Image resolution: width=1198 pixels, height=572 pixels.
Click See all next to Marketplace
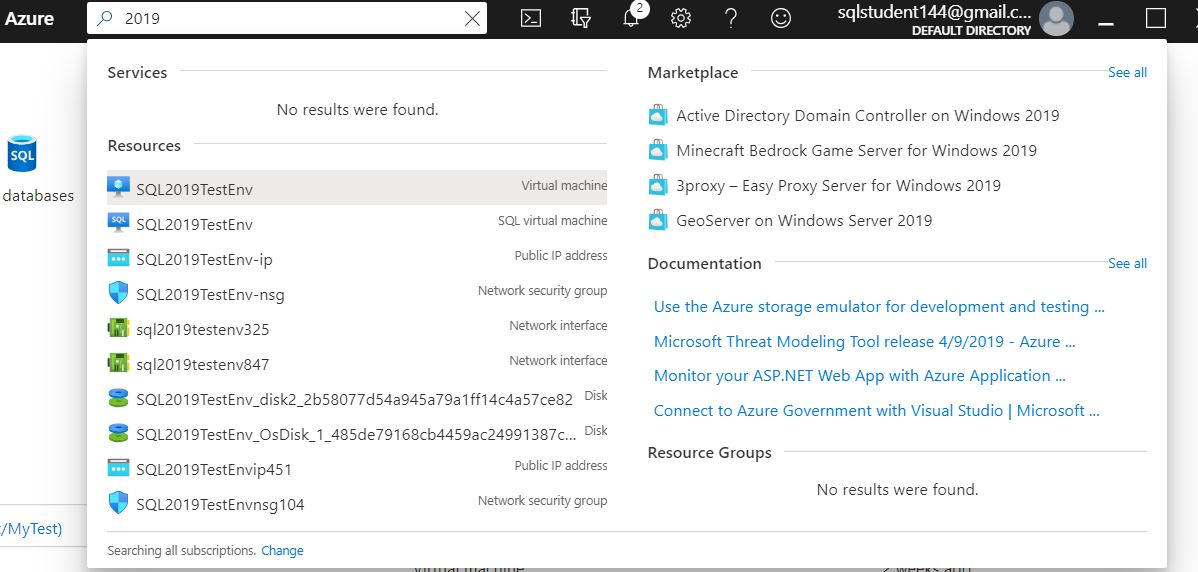1127,72
